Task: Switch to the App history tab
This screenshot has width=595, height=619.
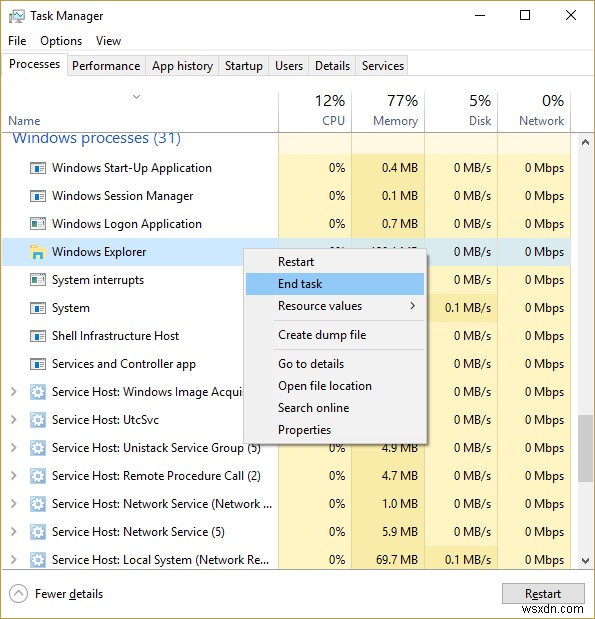Action: pyautogui.click(x=182, y=66)
